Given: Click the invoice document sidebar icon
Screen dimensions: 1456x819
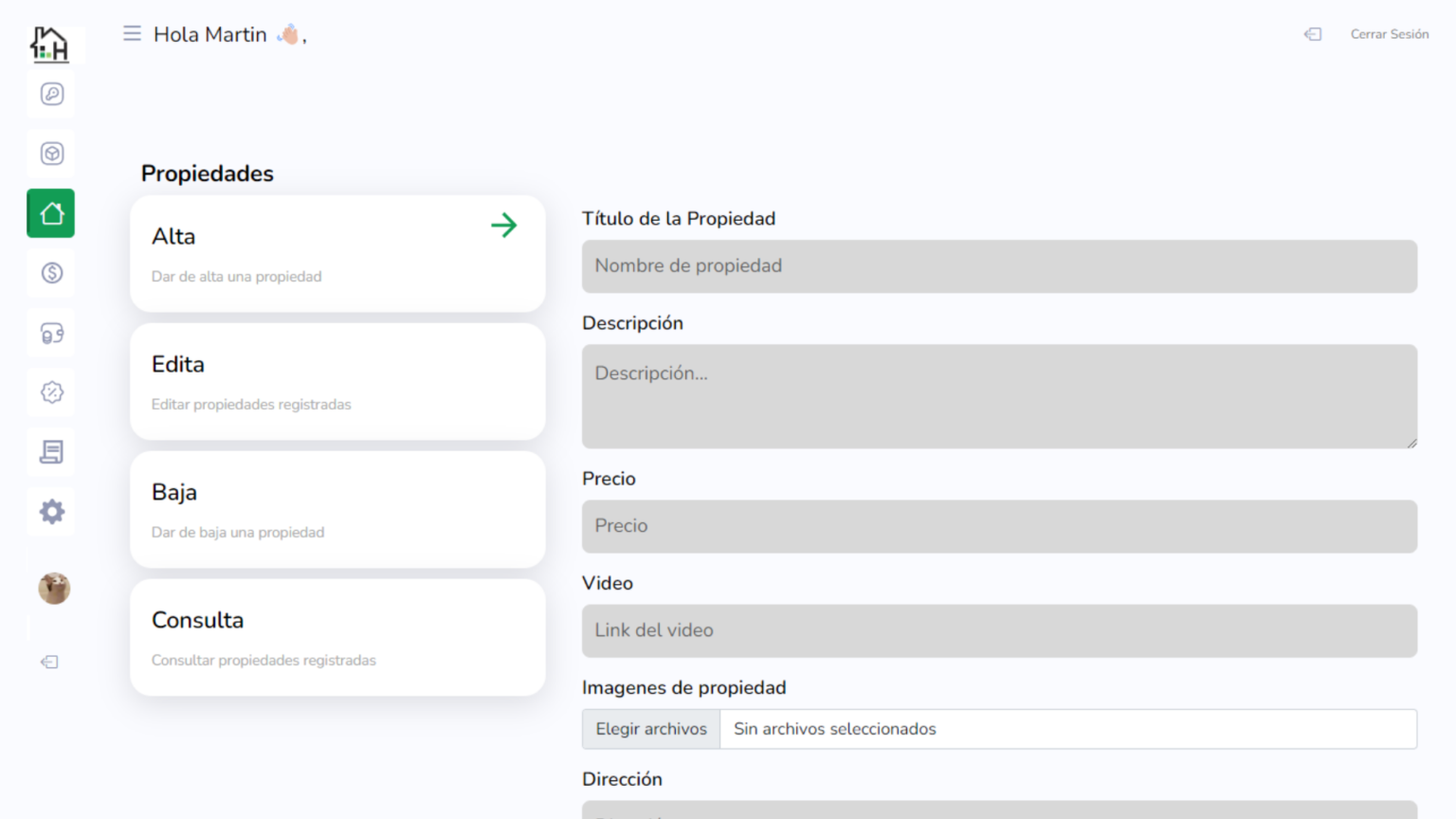Looking at the screenshot, I should pos(51,452).
